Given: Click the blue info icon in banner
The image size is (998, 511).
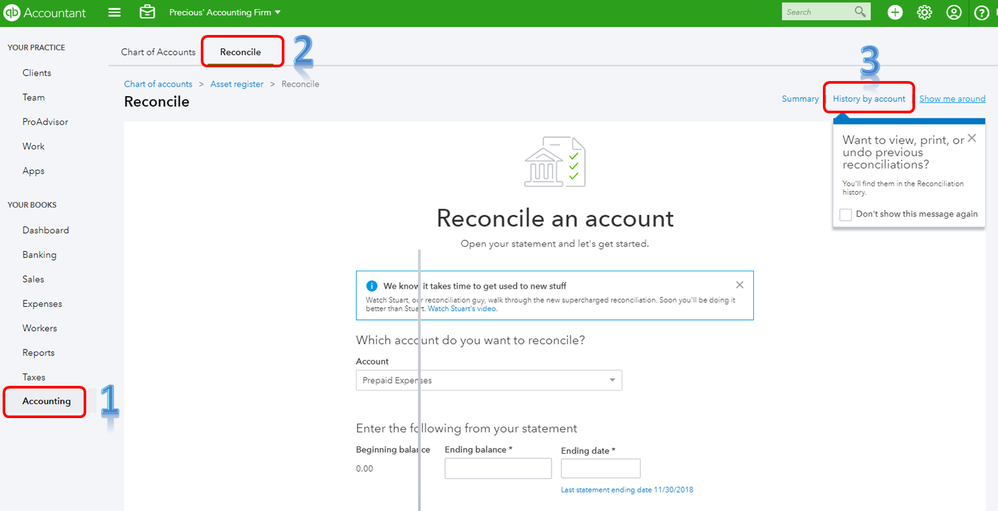Looking at the screenshot, I should (372, 286).
